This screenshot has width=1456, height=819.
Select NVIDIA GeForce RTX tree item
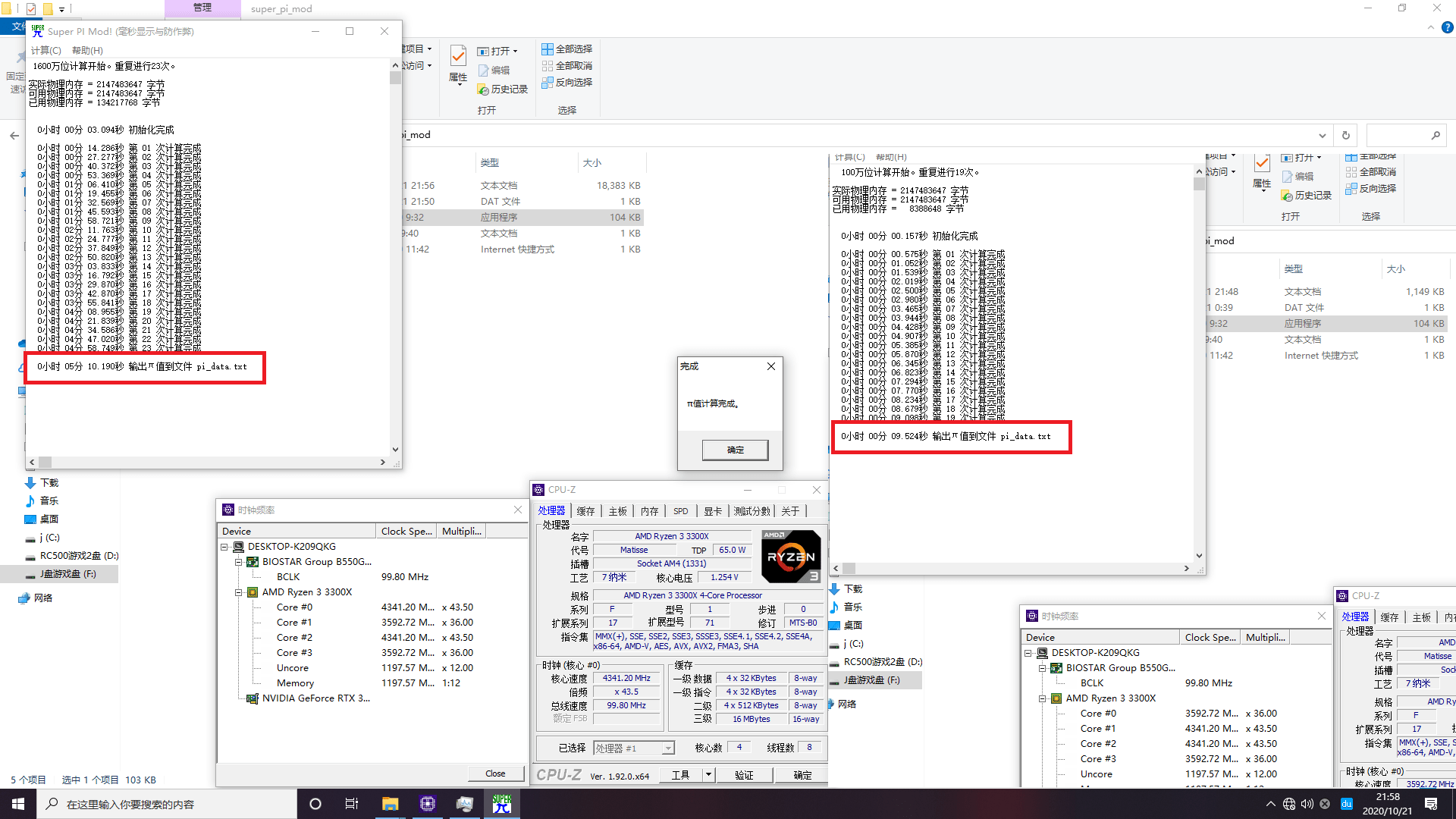pos(316,698)
